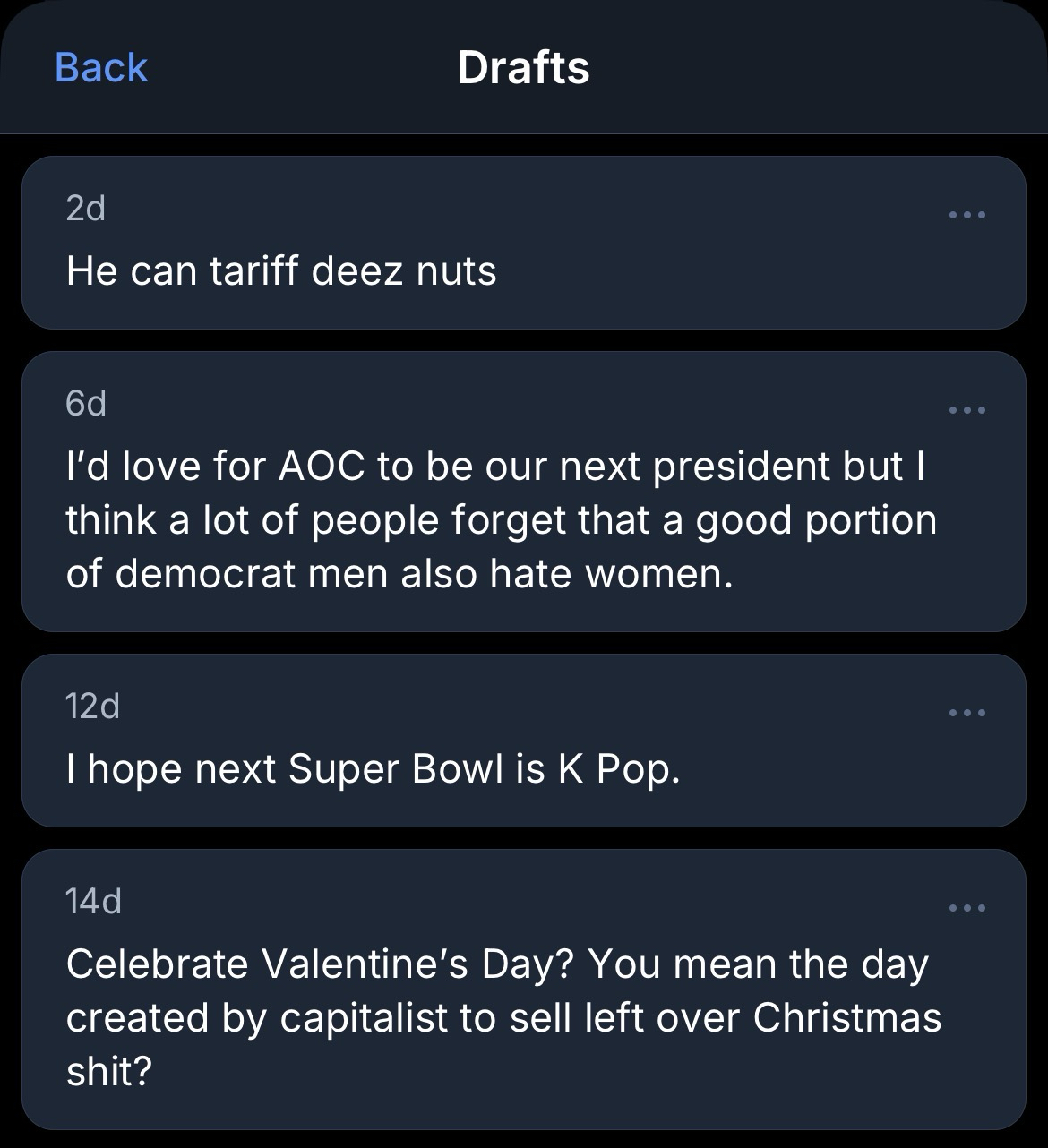Open ellipsis menu on Valentine's Day draft
Image resolution: width=1048 pixels, height=1148 pixels.
(967, 908)
